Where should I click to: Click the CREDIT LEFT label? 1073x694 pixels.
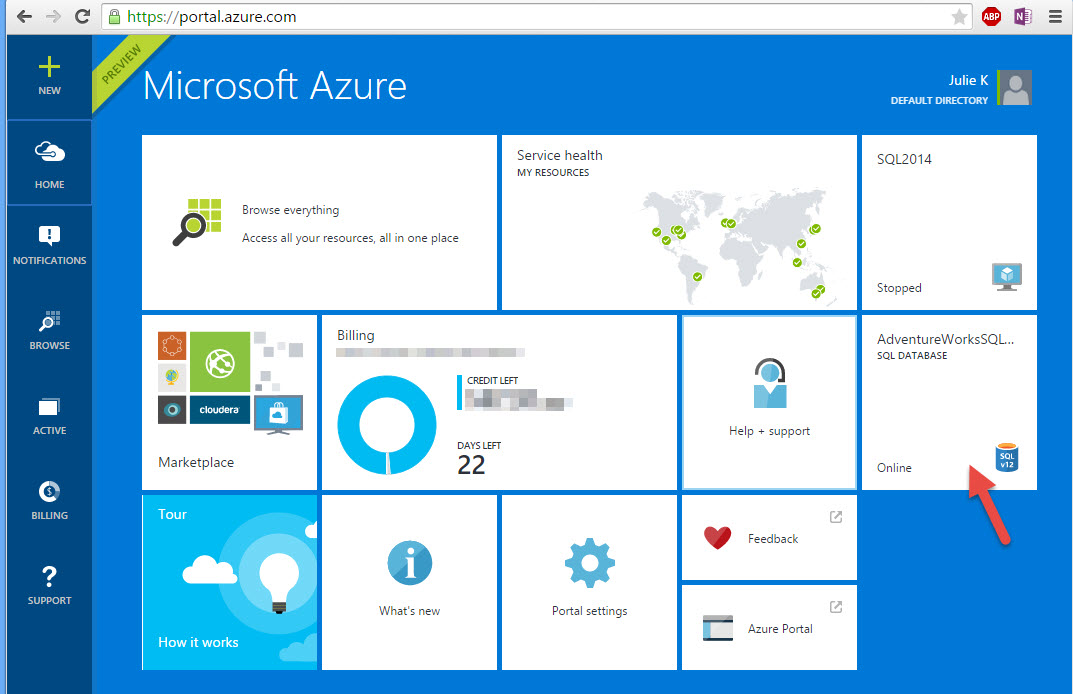pyautogui.click(x=492, y=381)
